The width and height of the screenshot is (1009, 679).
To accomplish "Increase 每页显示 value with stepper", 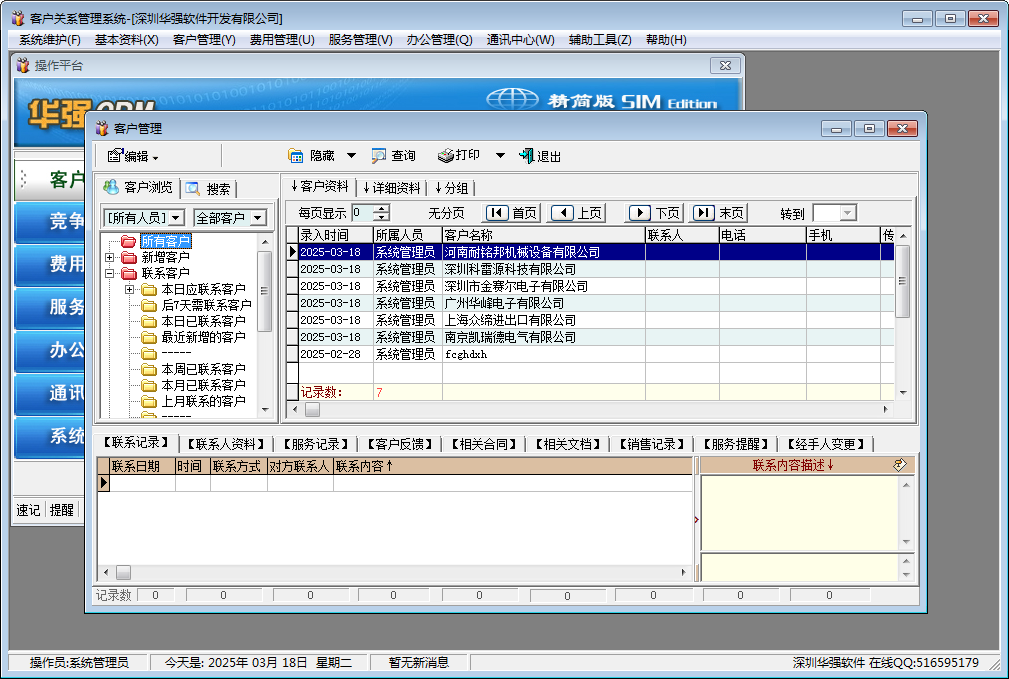I will pos(382,209).
